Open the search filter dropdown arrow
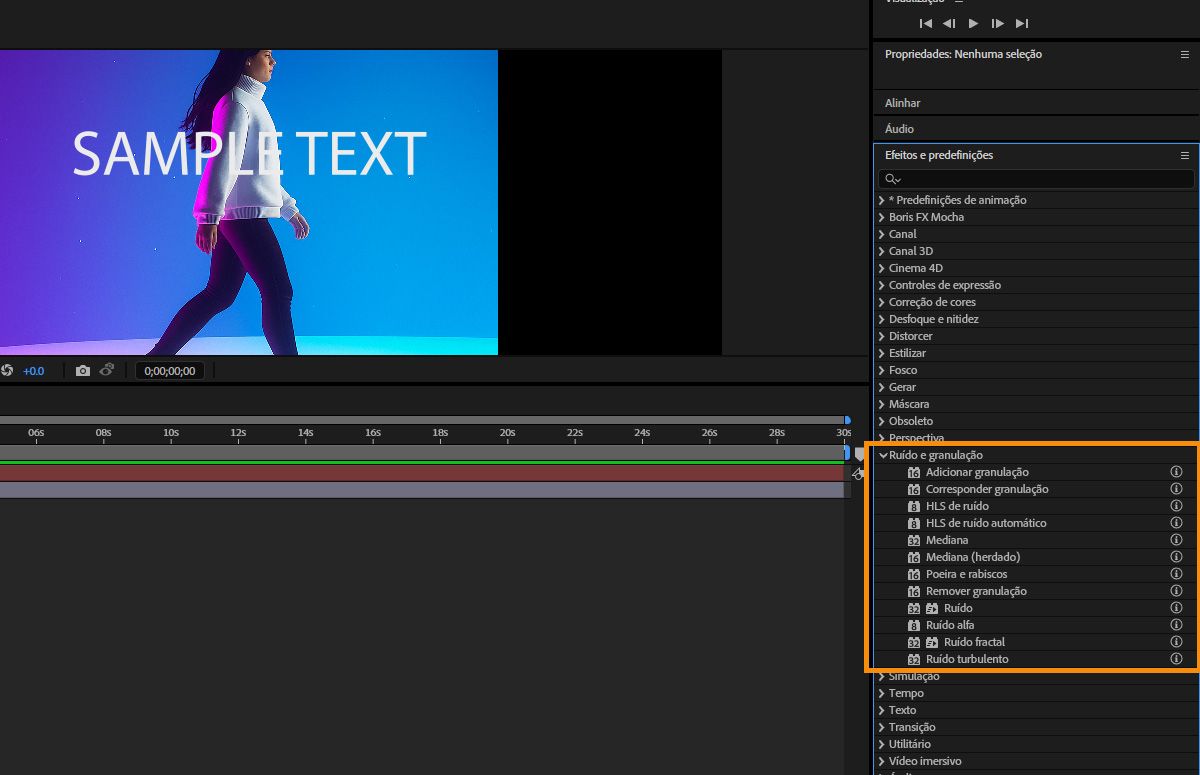Screen dimensions: 1200x775 (x=898, y=180)
